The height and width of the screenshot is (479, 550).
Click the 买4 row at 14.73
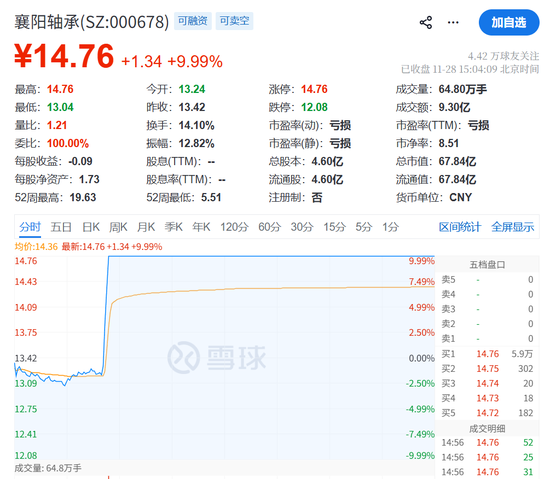[487, 398]
